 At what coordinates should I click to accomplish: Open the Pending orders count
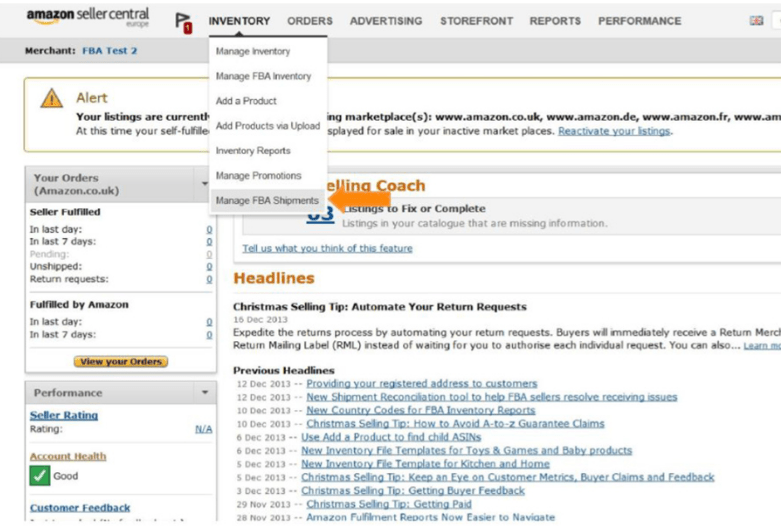(209, 254)
